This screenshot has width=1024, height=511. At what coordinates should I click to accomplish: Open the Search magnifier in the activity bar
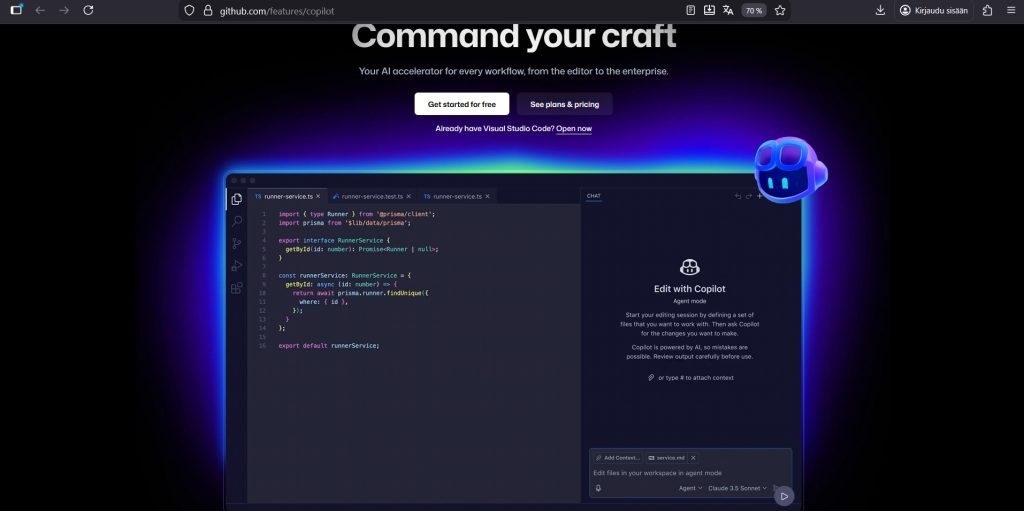point(236,221)
